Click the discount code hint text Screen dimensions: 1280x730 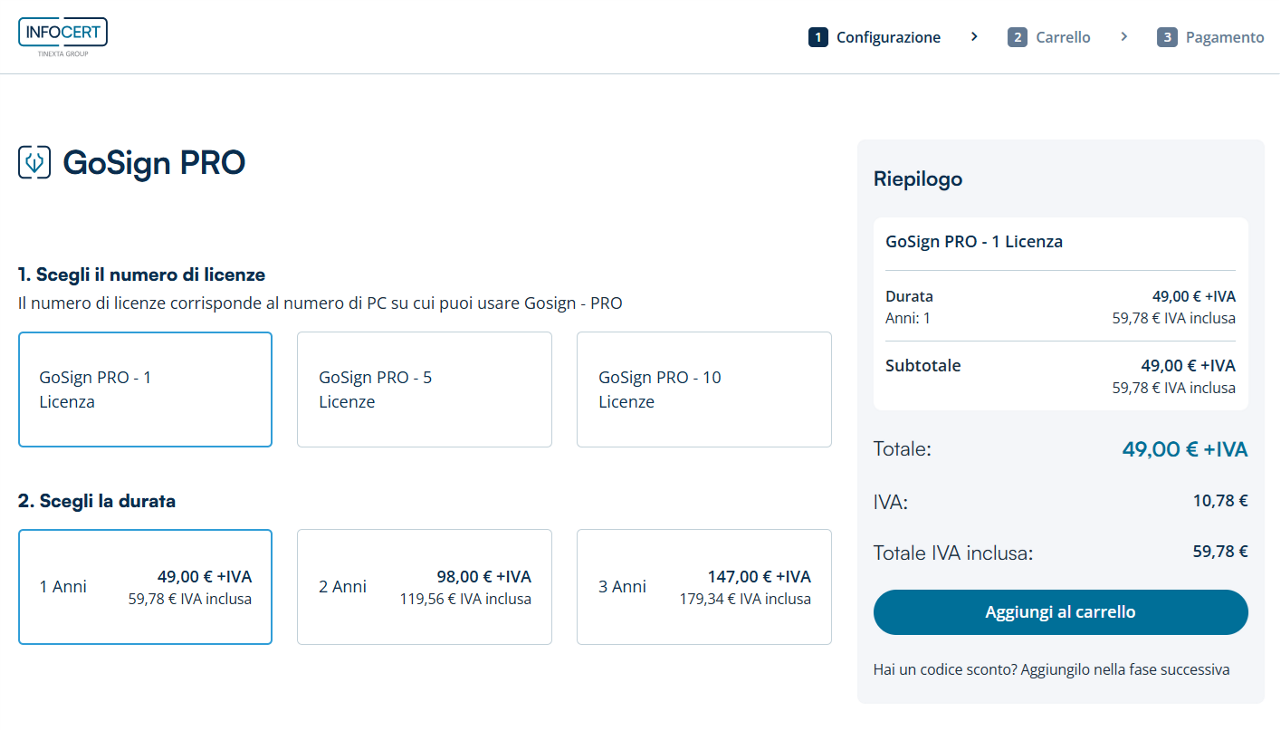1051,670
